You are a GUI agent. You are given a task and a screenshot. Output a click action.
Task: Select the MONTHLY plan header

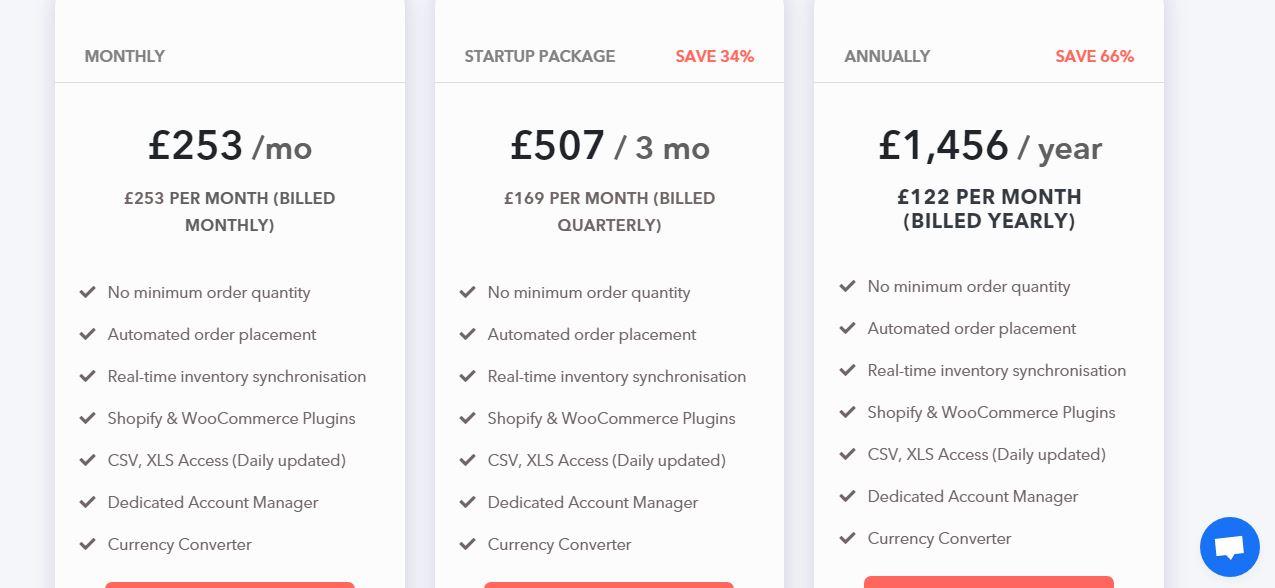(x=125, y=56)
